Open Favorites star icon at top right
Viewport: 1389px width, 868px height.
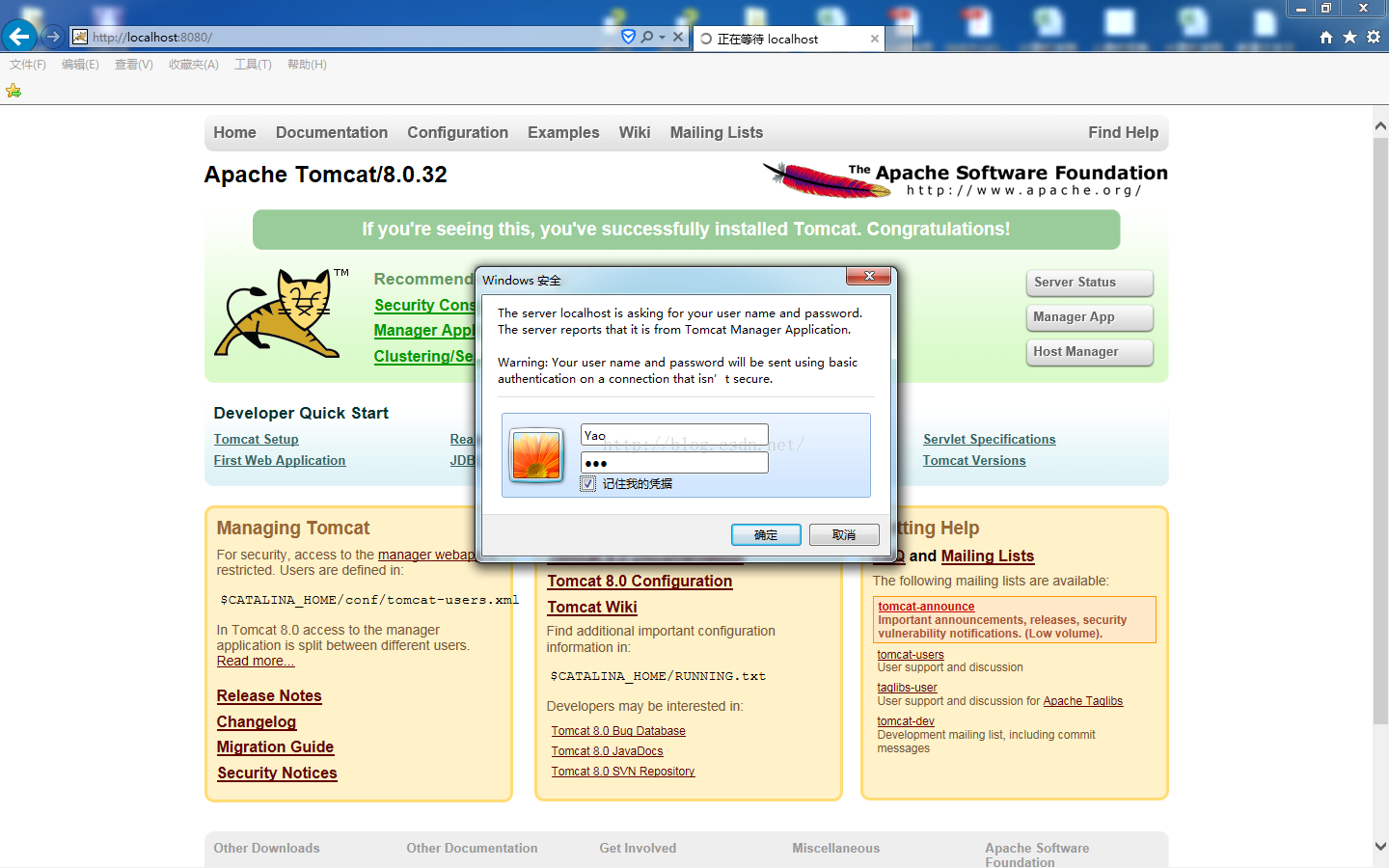[1349, 37]
